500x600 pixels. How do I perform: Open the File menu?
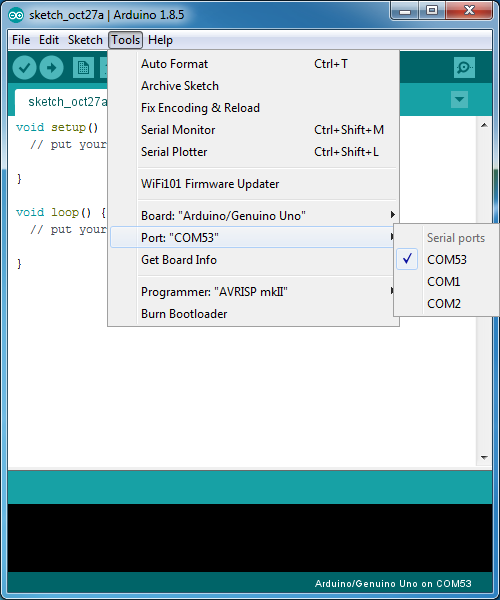pos(21,40)
